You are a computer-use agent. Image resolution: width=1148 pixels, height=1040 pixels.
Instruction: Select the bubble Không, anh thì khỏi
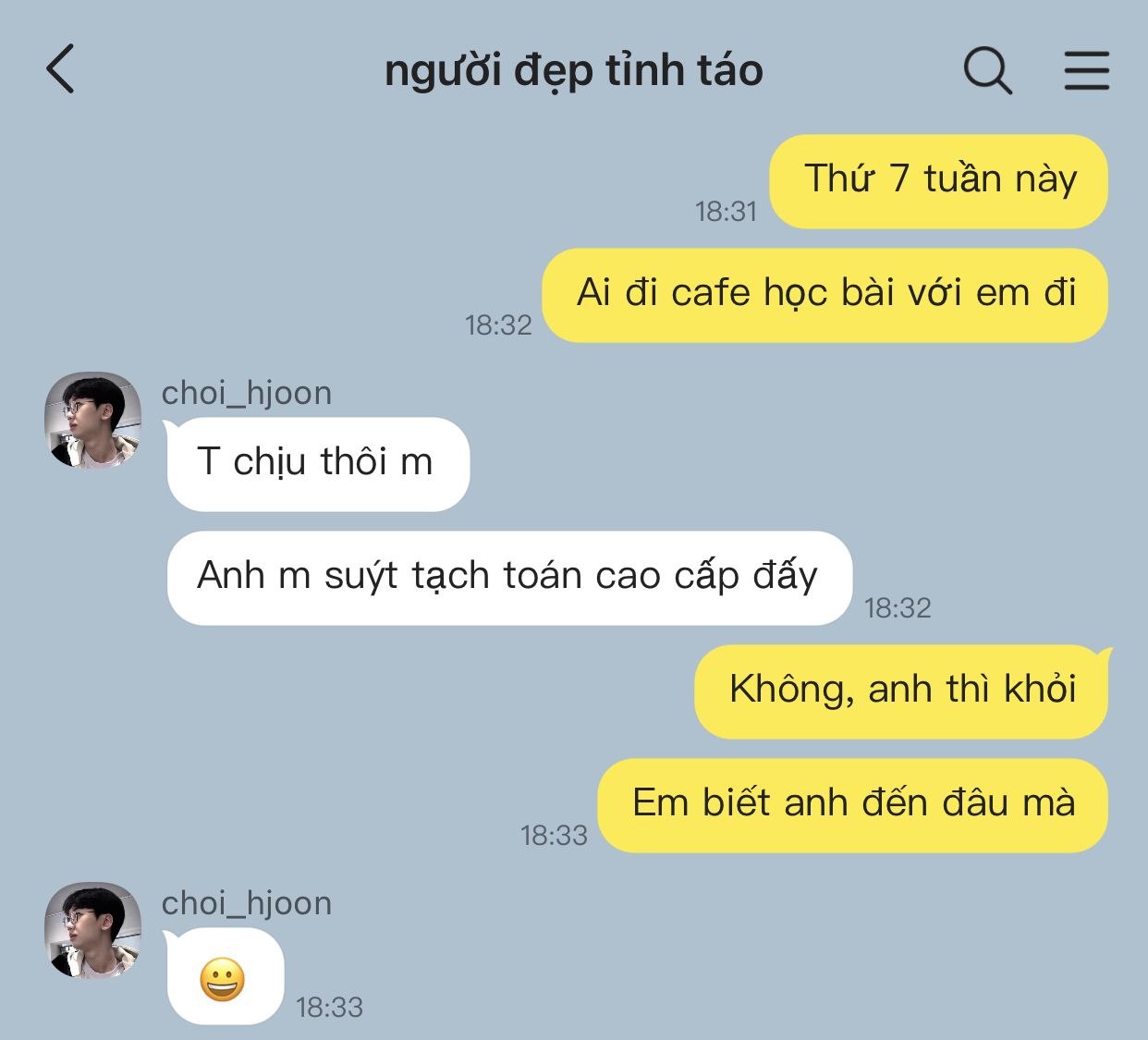[902, 691]
